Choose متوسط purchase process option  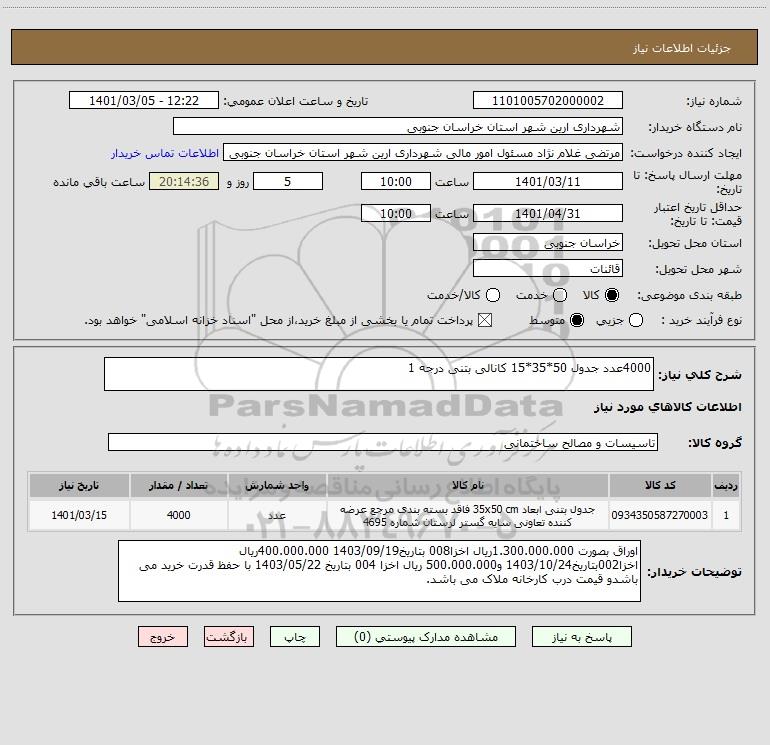577,320
